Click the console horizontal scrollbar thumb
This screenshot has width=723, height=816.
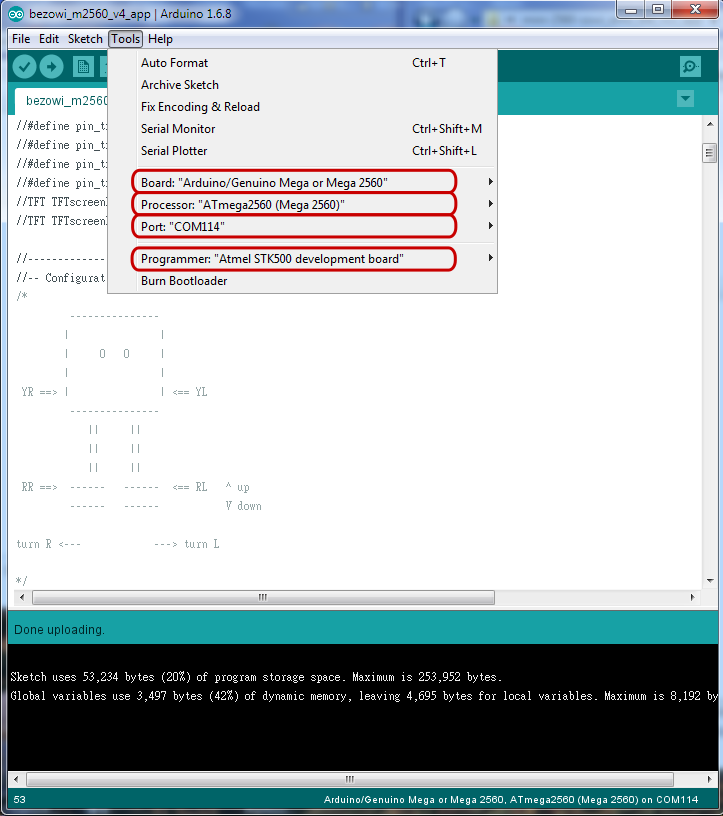click(350, 779)
